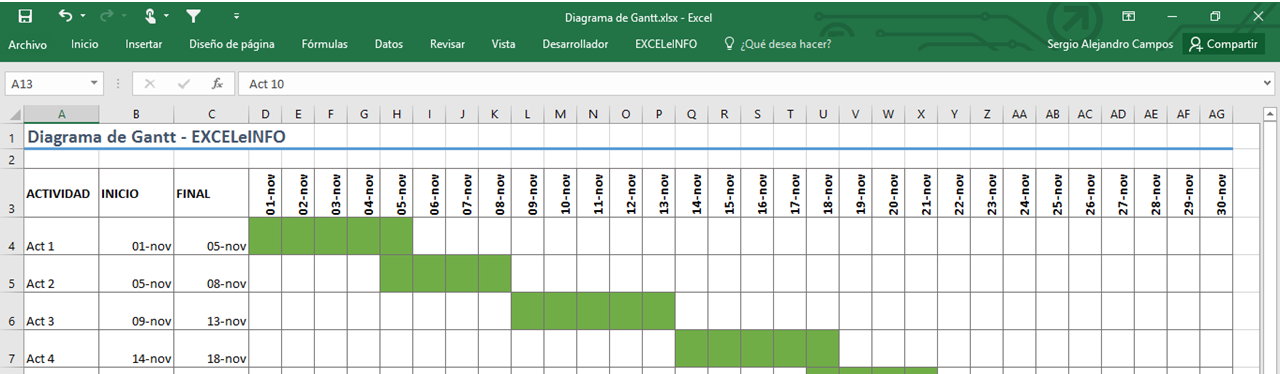The image size is (1280, 374).
Task: Click Act 3 start date 09-nov
Action: coord(136,312)
